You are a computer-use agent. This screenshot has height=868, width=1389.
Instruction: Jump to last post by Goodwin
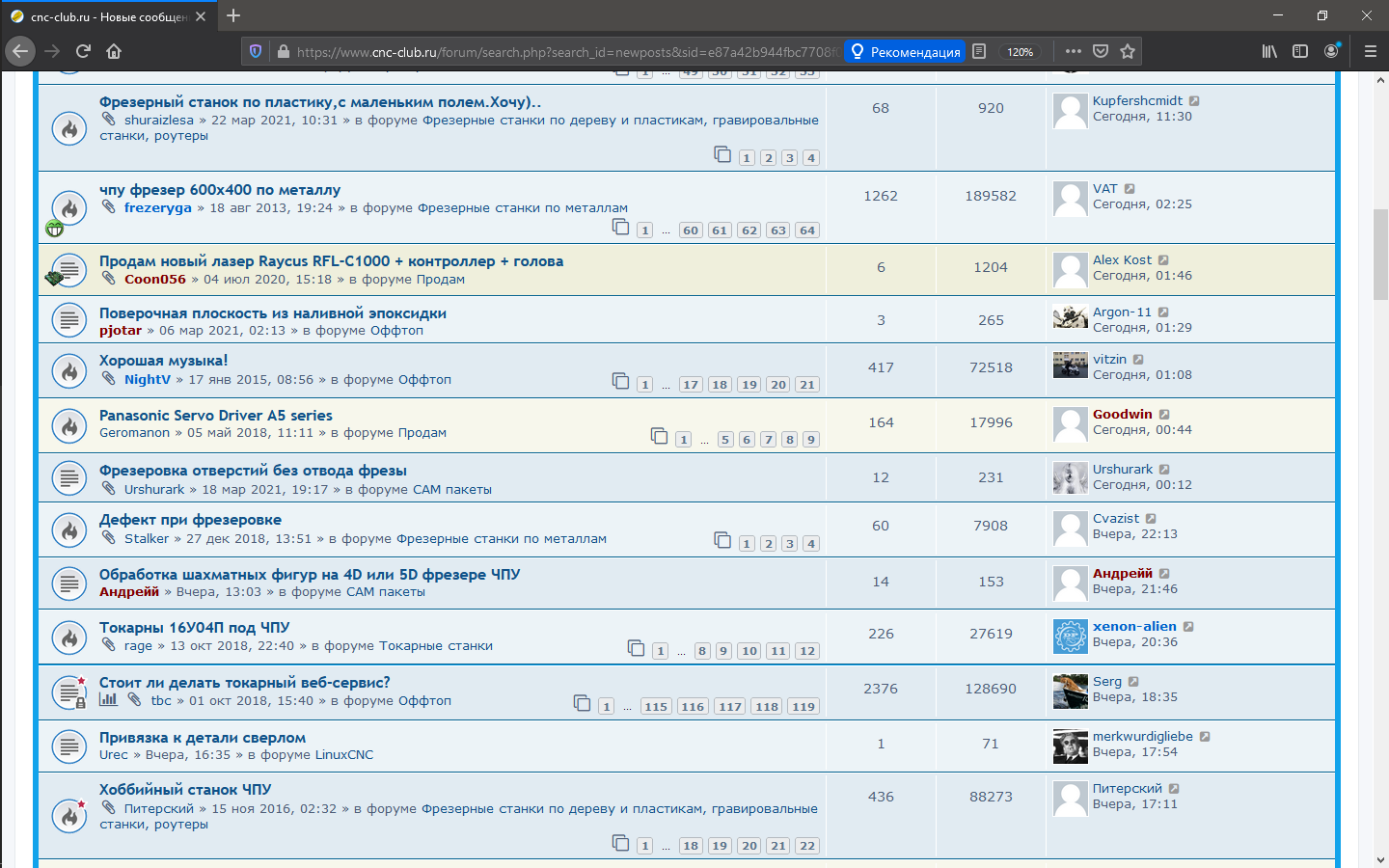[1164, 415]
